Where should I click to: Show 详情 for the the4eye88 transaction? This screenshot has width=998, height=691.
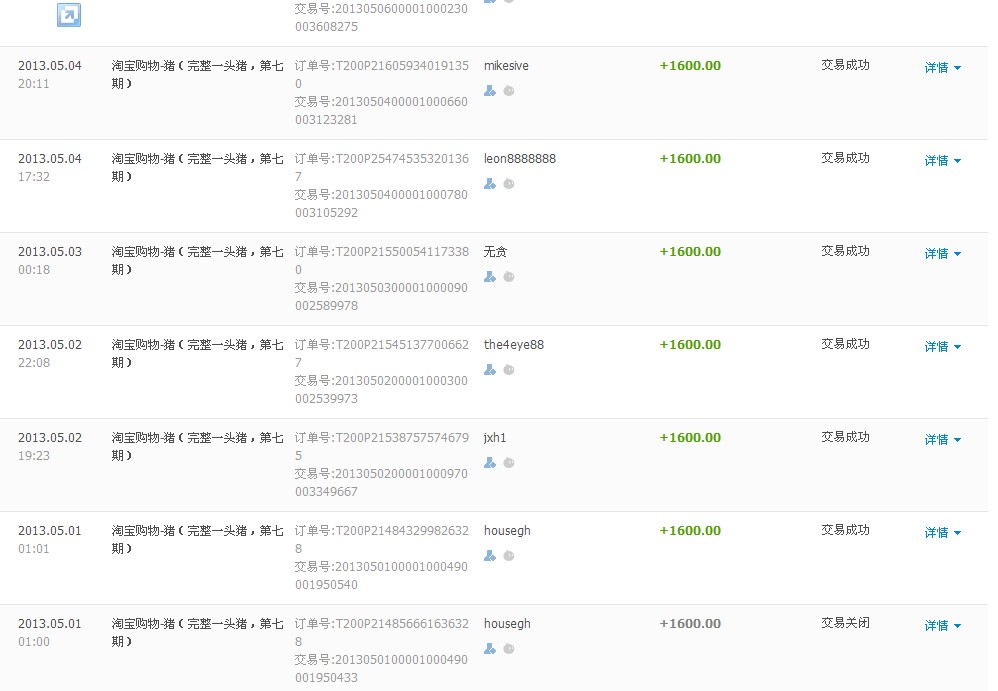coord(942,347)
